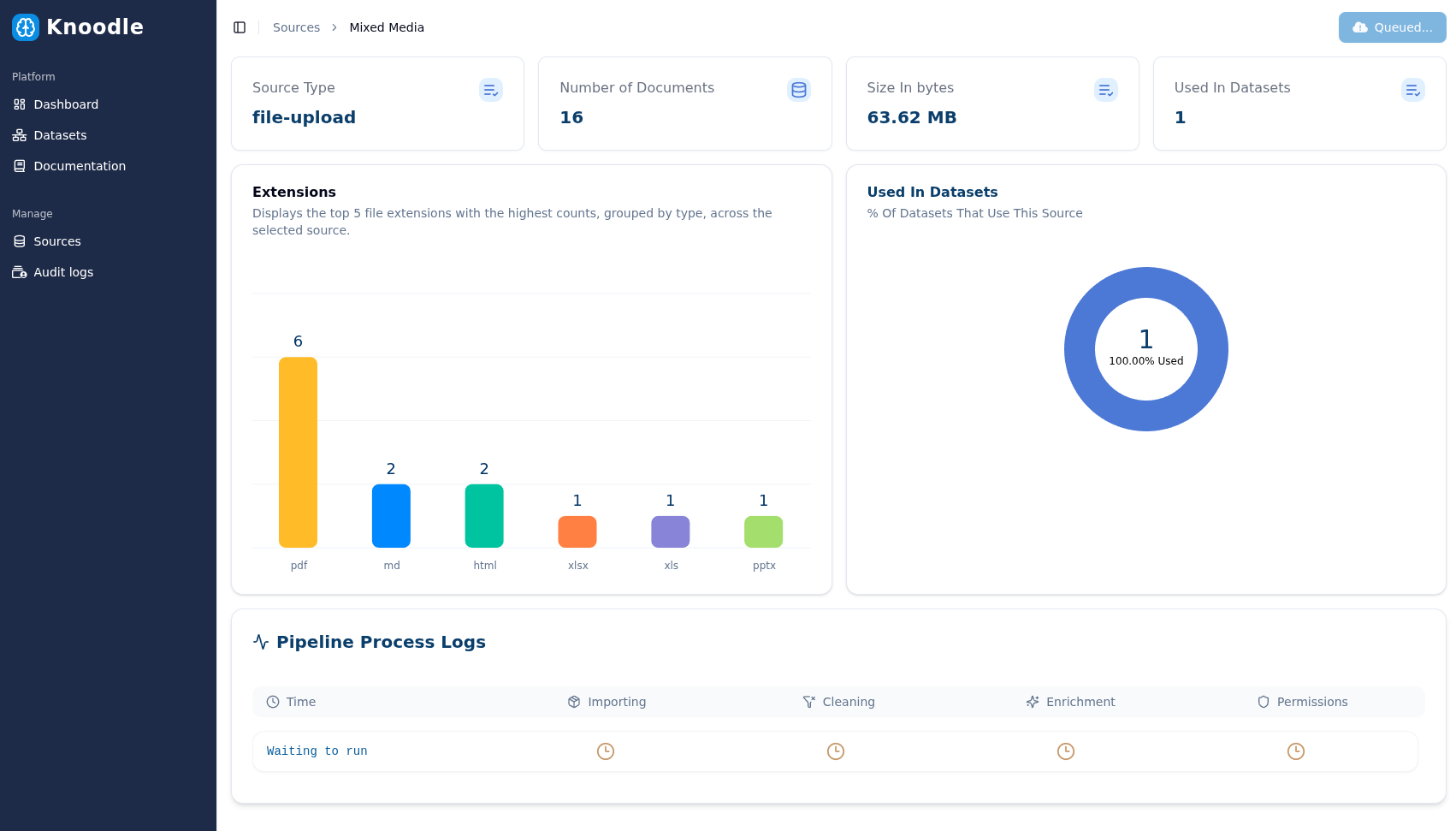
Task: Go to Datasets in the sidebar
Action: coord(60,135)
